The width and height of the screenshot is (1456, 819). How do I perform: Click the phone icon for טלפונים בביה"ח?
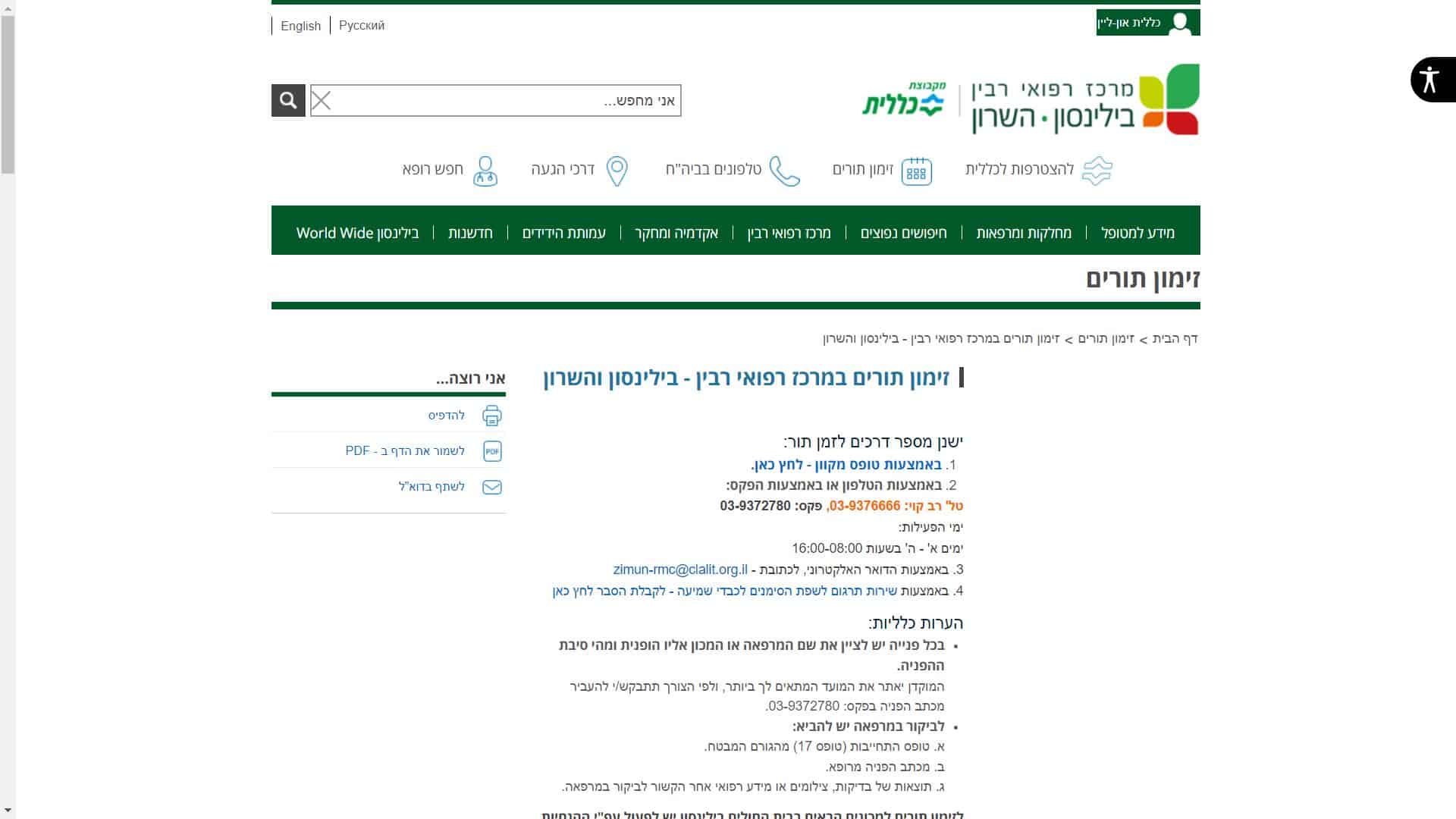pos(785,171)
